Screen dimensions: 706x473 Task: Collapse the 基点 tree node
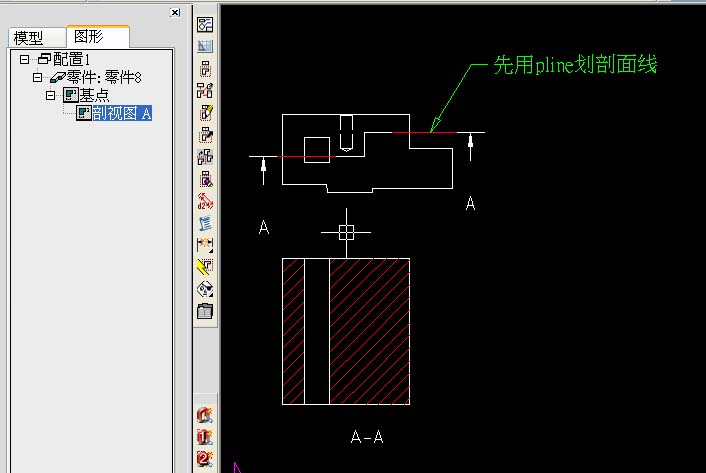50,95
